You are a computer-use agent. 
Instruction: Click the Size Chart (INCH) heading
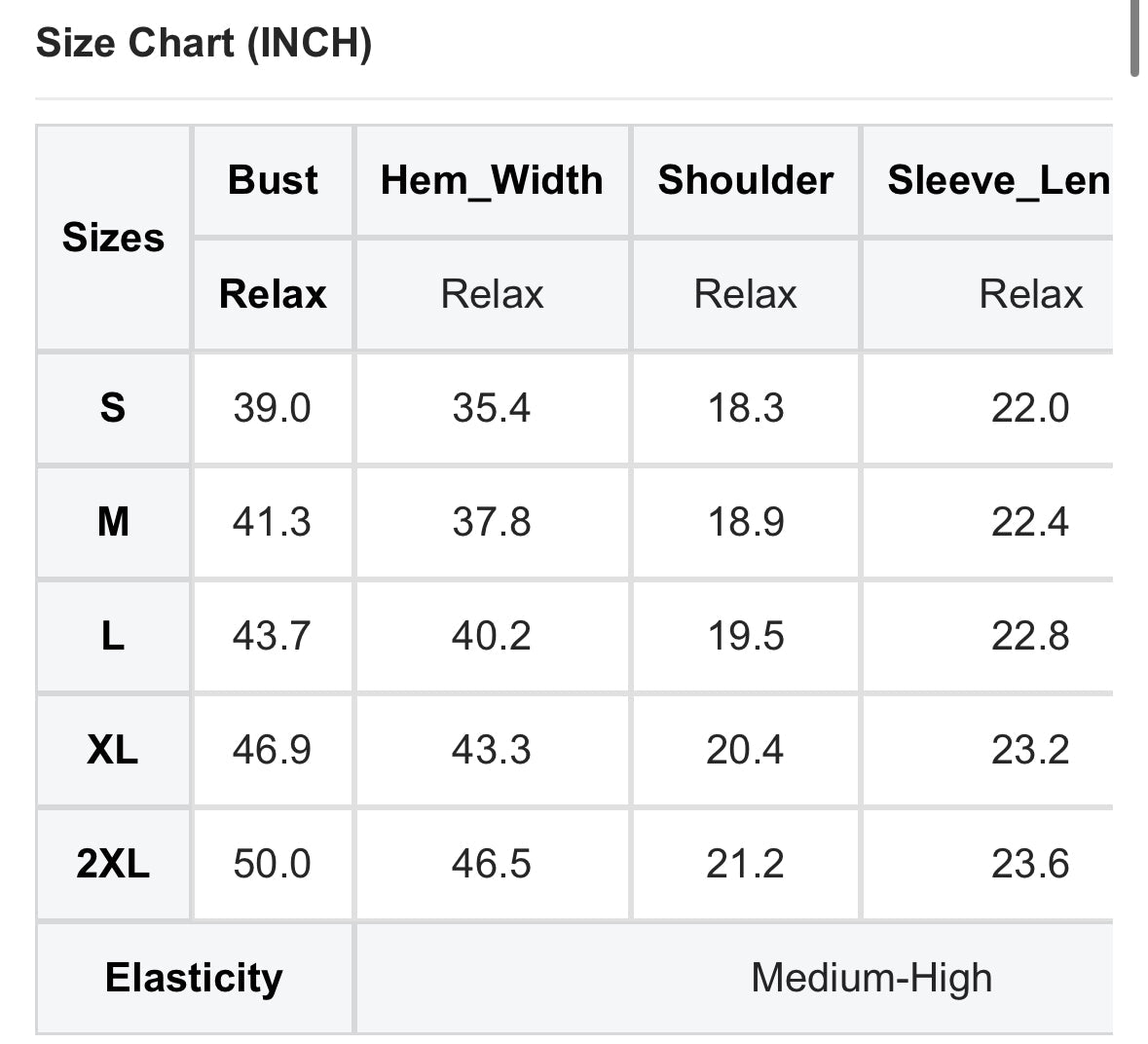click(204, 44)
